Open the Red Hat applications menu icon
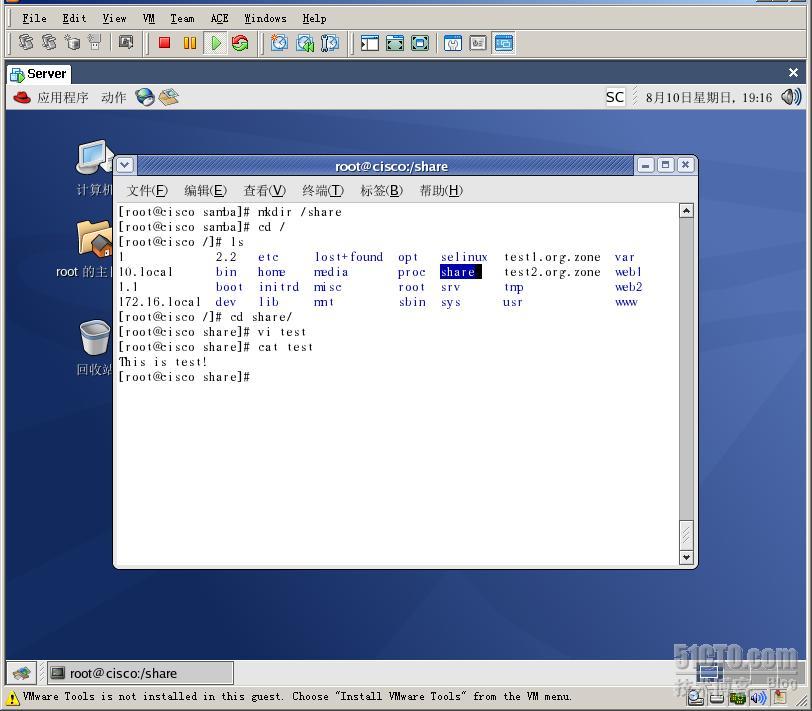This screenshot has height=711, width=812. pos(22,97)
